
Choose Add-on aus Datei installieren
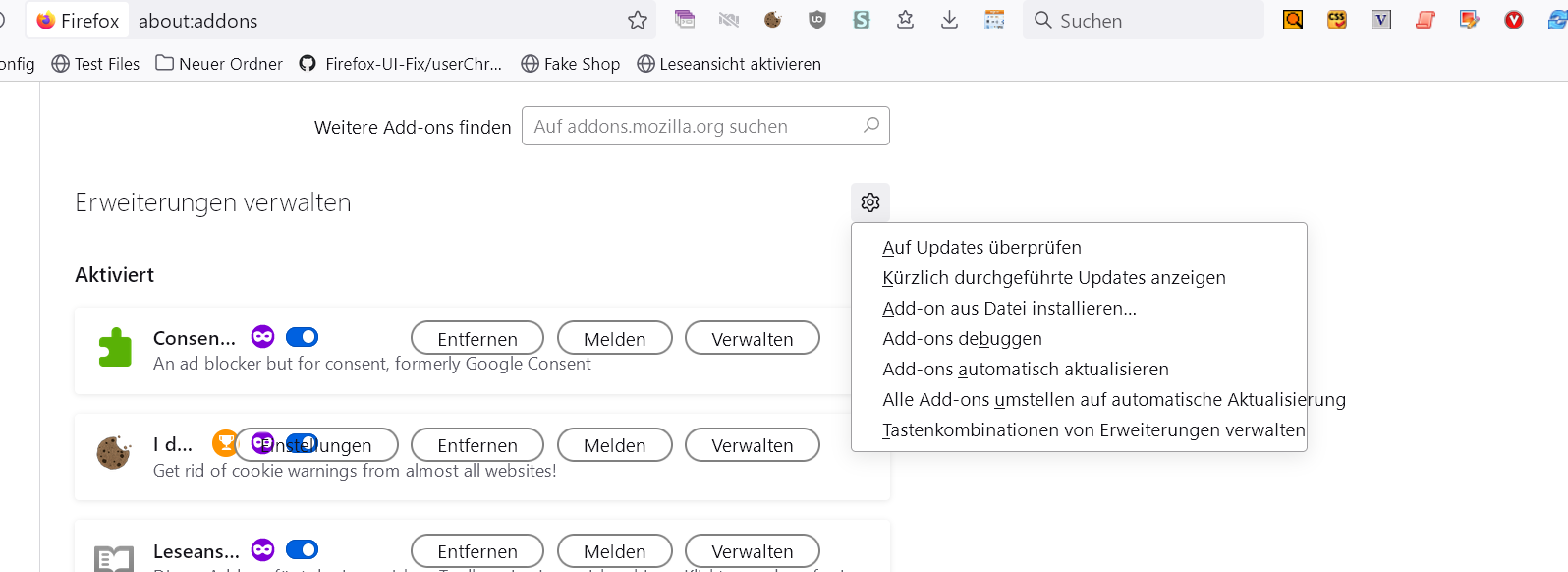[x=1009, y=309]
